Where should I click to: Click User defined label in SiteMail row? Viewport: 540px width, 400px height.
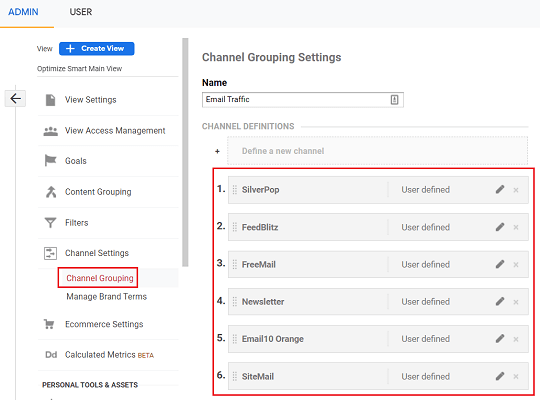(x=426, y=377)
